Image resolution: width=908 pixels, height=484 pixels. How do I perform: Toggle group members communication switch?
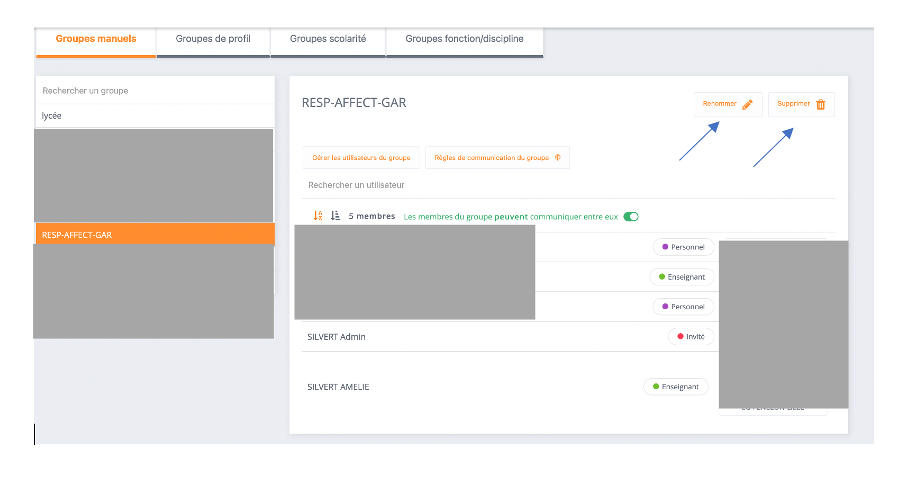coord(630,216)
